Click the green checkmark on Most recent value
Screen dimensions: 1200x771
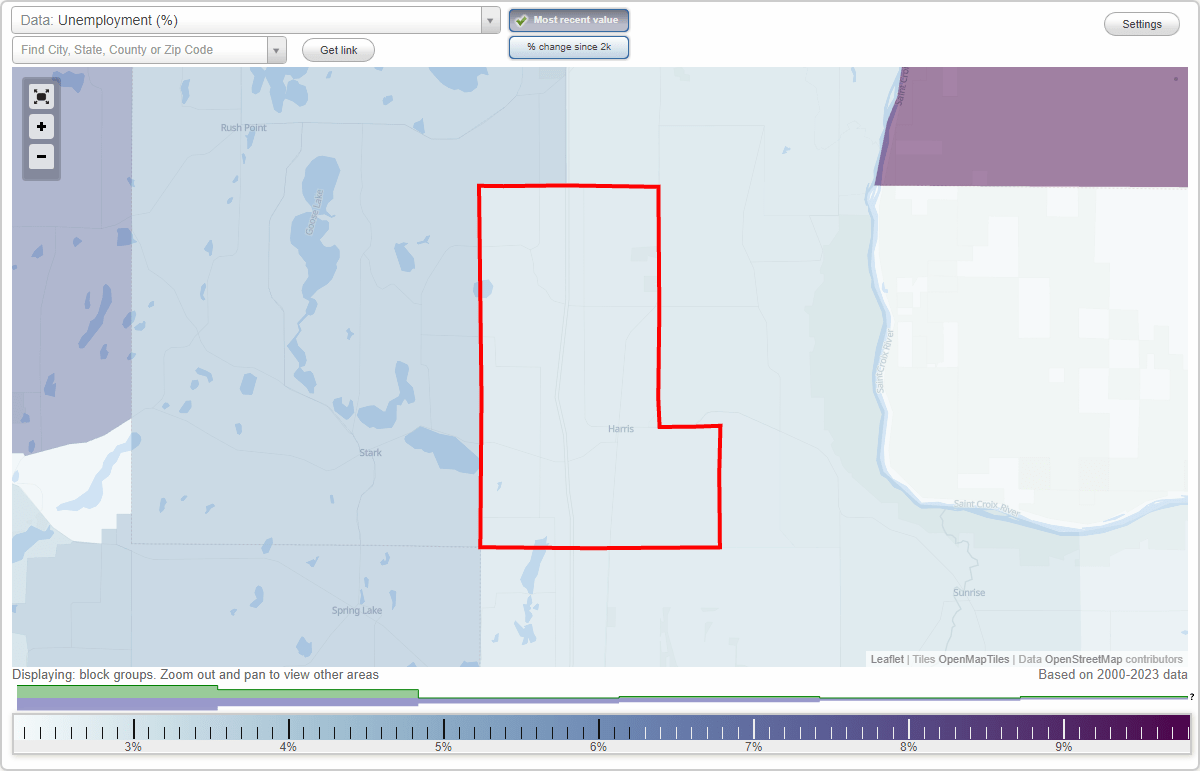coord(523,20)
